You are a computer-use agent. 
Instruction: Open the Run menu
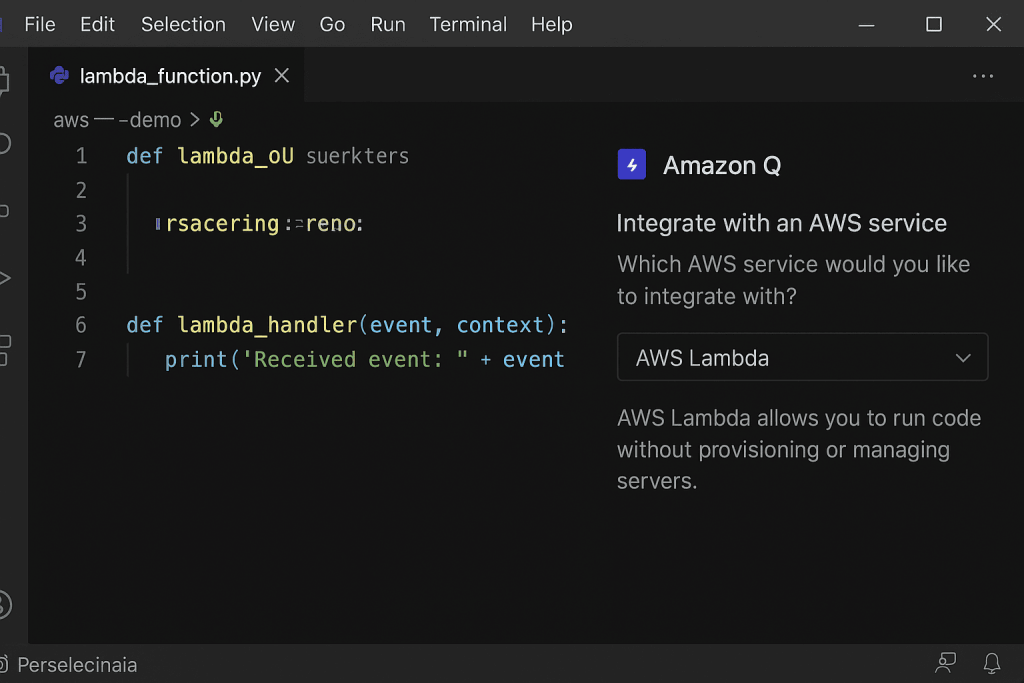[387, 24]
